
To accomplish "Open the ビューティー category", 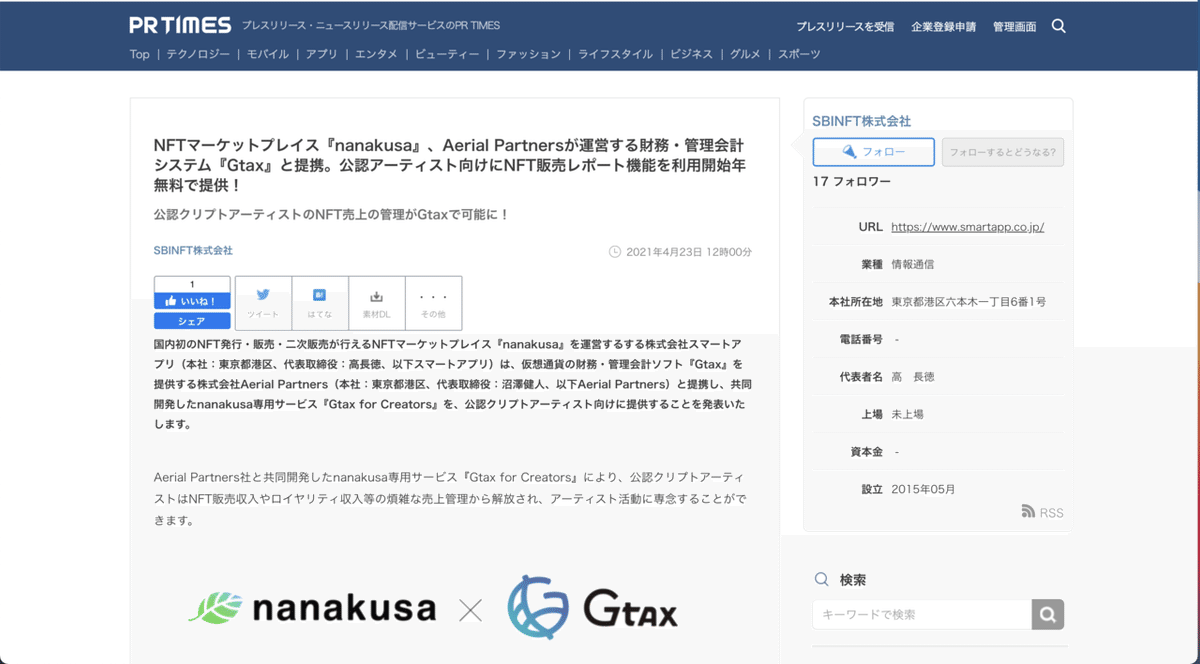I will click(x=447, y=54).
